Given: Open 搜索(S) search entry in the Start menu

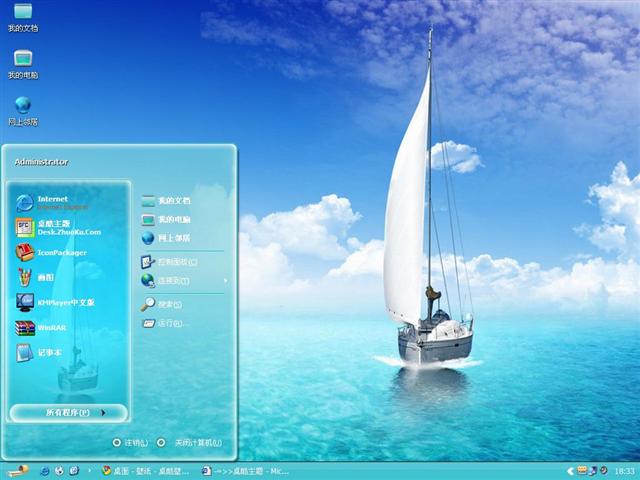Looking at the screenshot, I should [162, 304].
